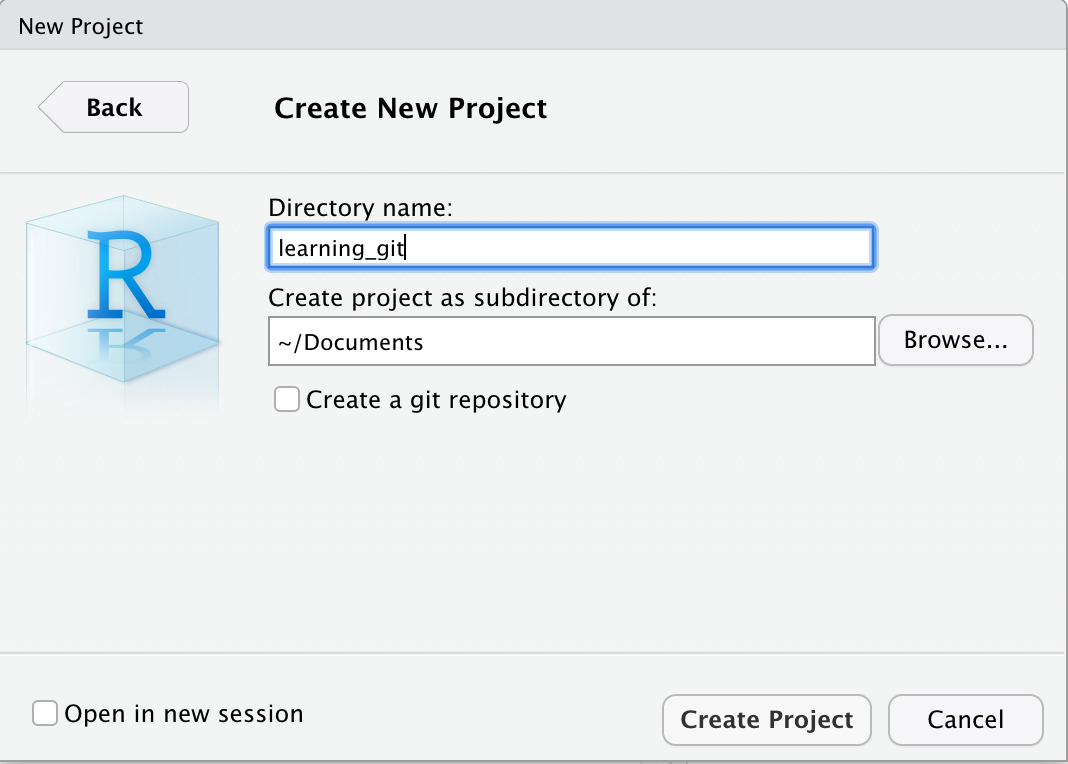1068x764 pixels.
Task: Tick the Open in new session checkbox
Action: [x=45, y=714]
